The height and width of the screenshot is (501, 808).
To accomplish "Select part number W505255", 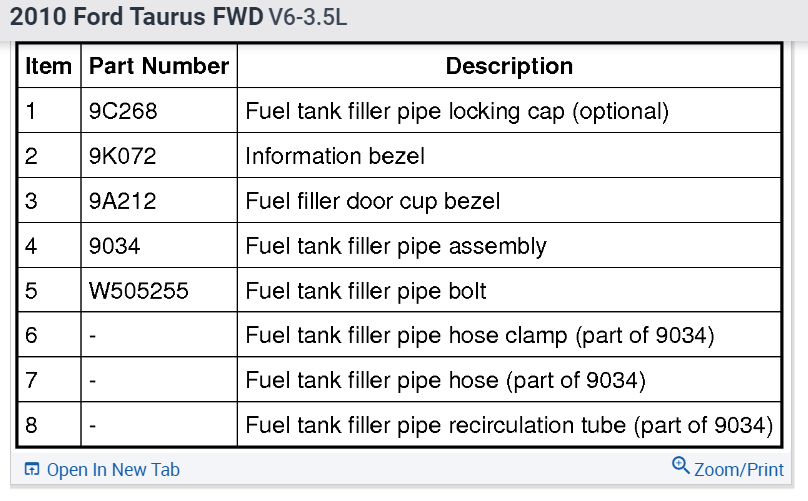I will (137, 291).
